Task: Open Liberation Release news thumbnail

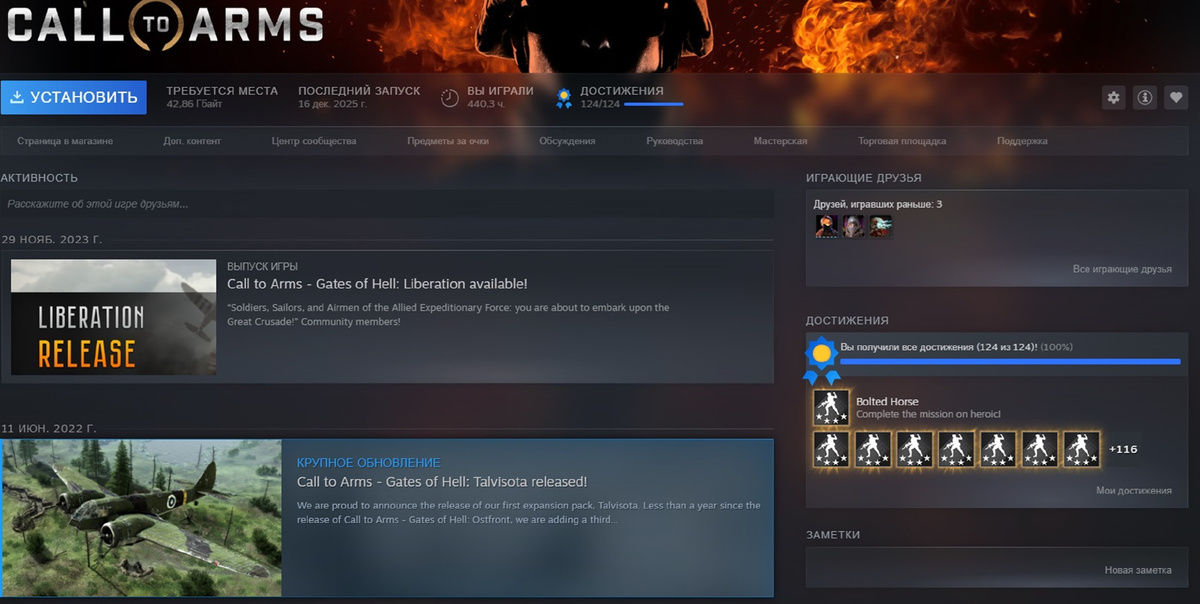Action: coord(113,317)
